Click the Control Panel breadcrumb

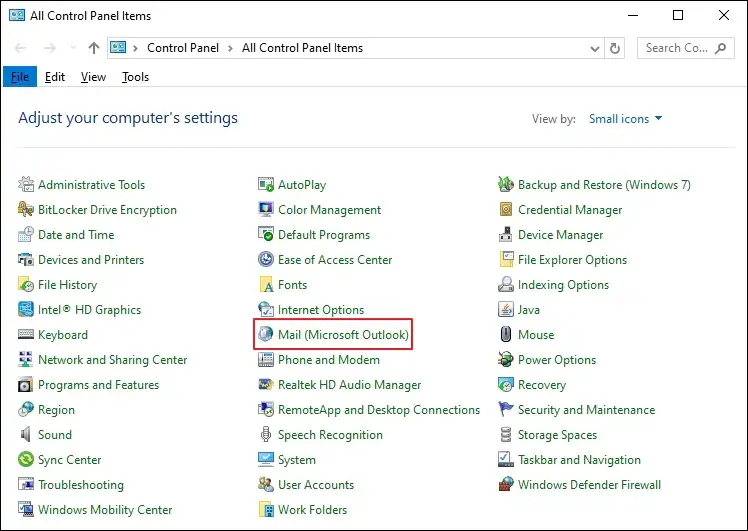[183, 48]
